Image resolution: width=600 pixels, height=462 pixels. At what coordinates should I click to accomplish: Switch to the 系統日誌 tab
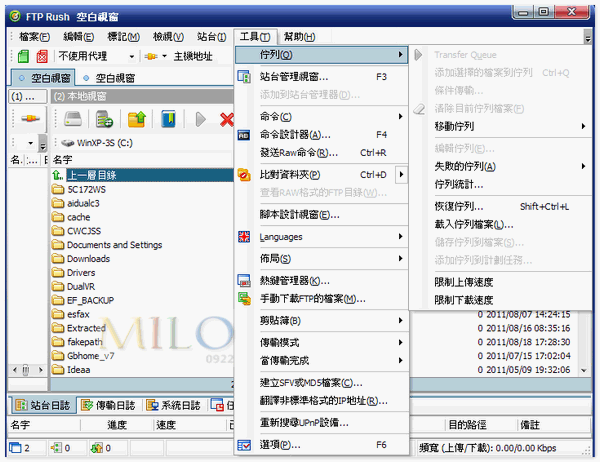tap(174, 406)
